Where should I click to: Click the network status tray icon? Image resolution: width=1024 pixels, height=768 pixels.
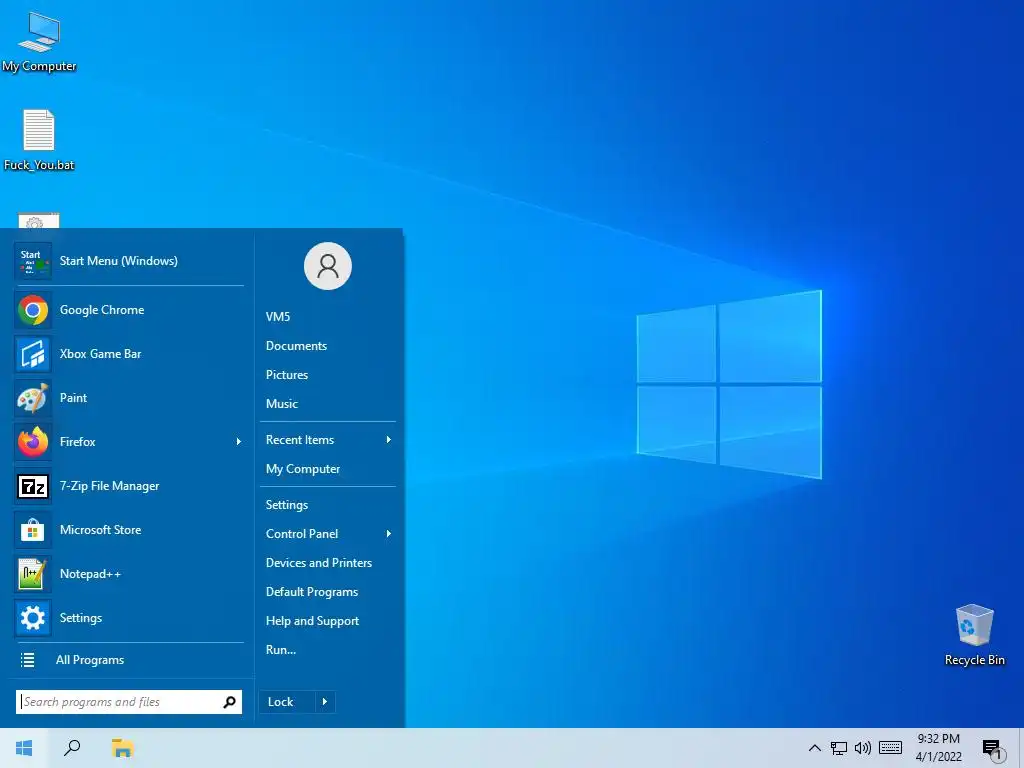(839, 748)
